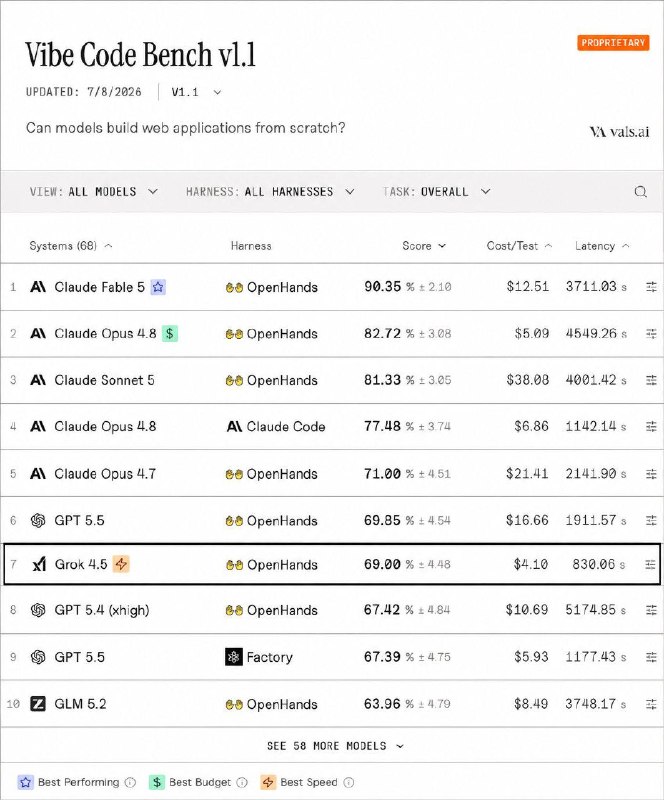The height and width of the screenshot is (800, 664).
Task: Click info icon next to Best Budget legend
Action: 242,782
